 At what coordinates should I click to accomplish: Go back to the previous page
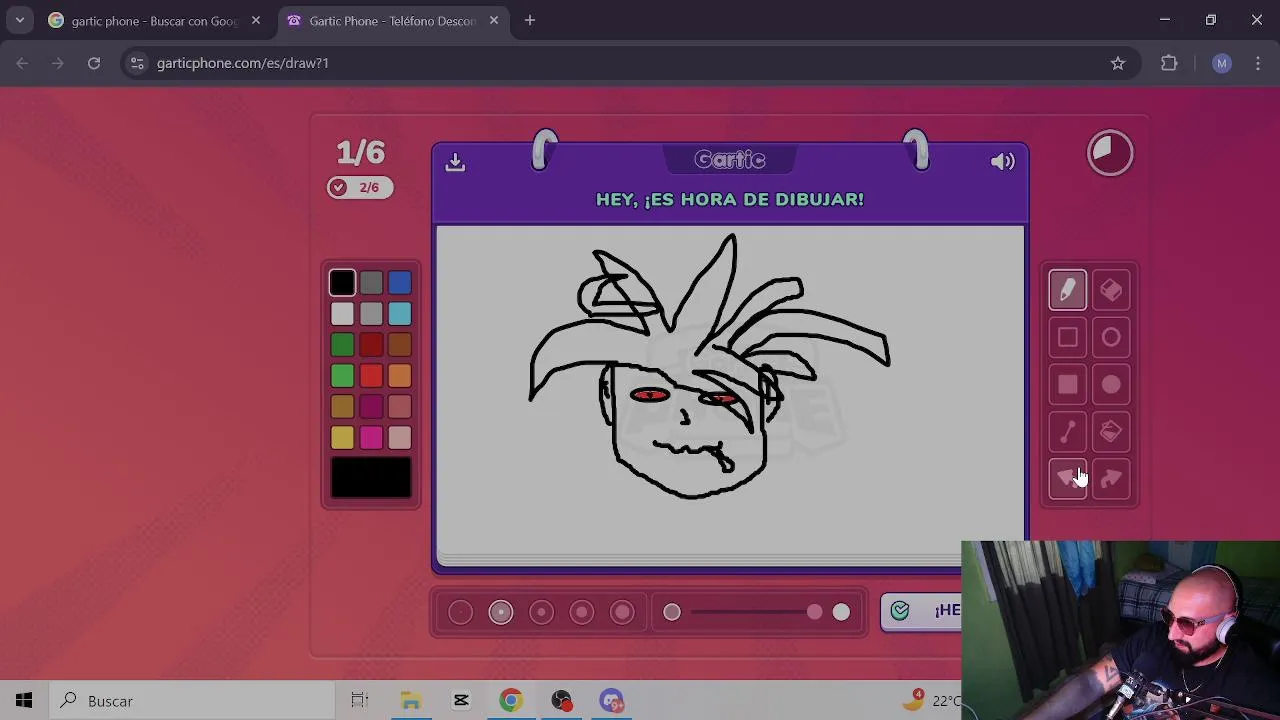(x=22, y=63)
